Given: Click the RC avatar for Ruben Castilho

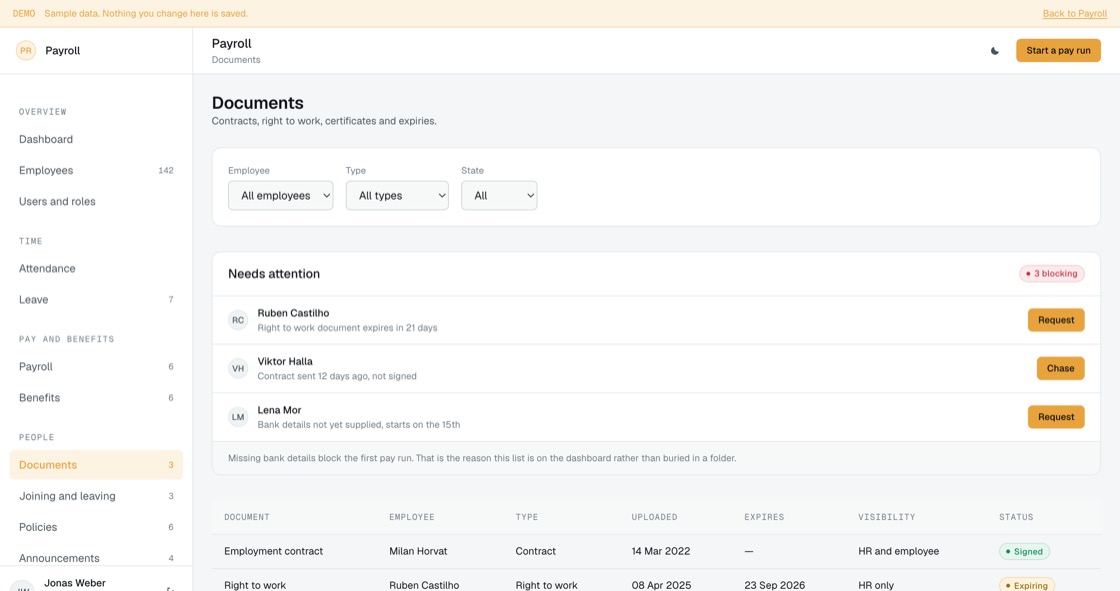Looking at the screenshot, I should tap(238, 320).
